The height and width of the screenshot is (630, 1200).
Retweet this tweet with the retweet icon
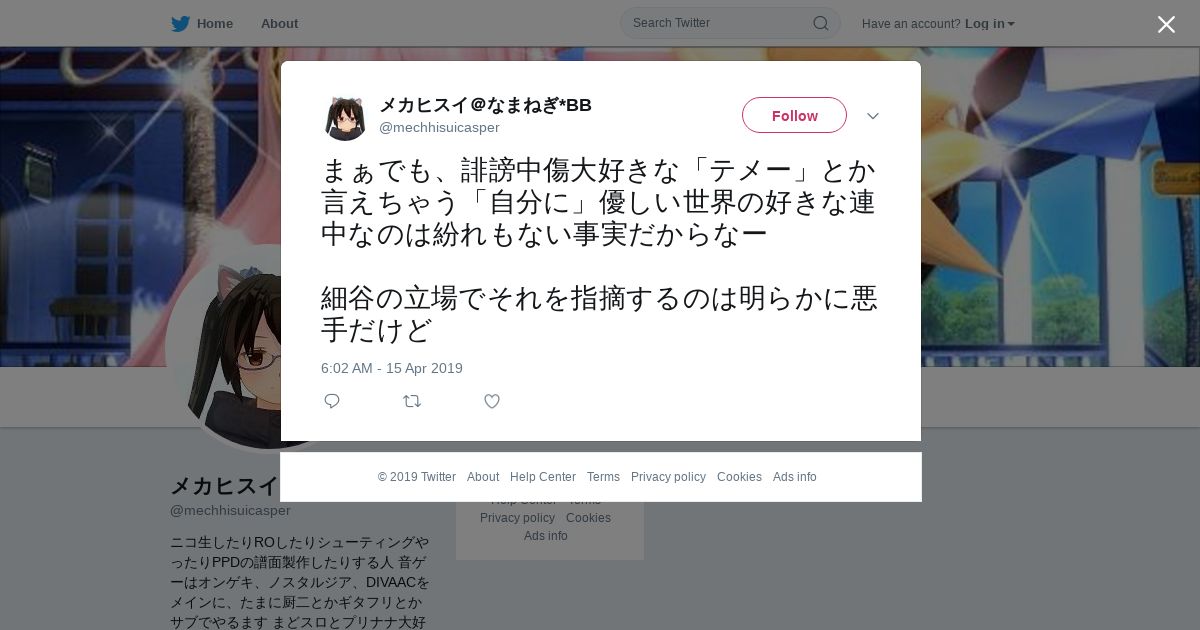412,401
